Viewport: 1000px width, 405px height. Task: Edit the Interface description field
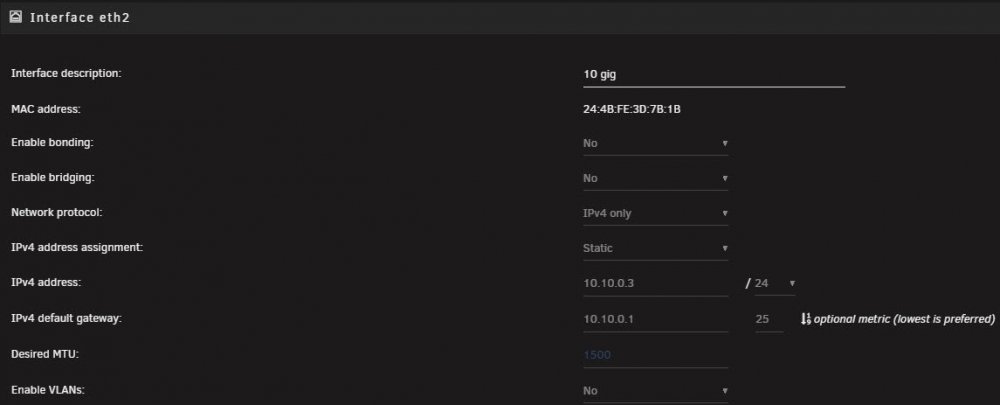(x=714, y=75)
